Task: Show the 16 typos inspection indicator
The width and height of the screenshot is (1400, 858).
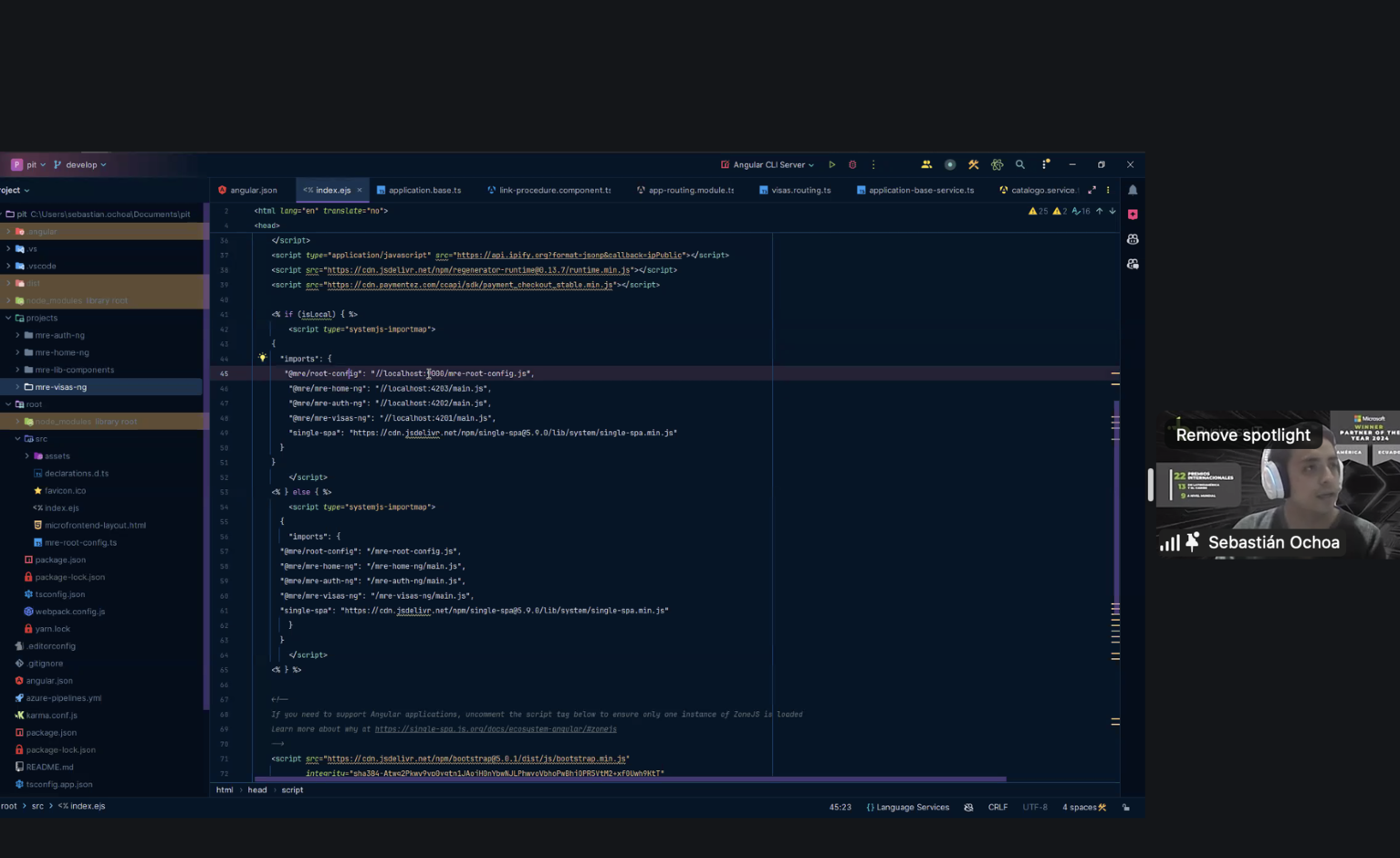Action: coord(1081,211)
